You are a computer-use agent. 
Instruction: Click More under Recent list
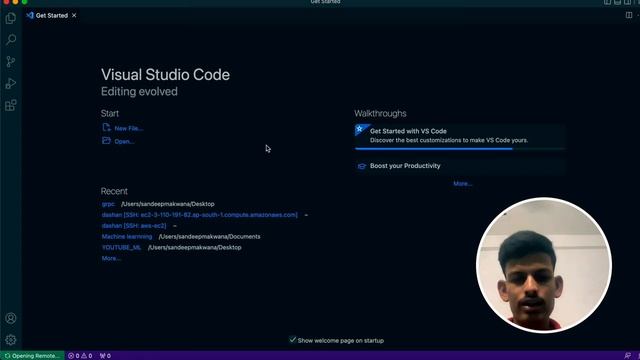coord(111,258)
